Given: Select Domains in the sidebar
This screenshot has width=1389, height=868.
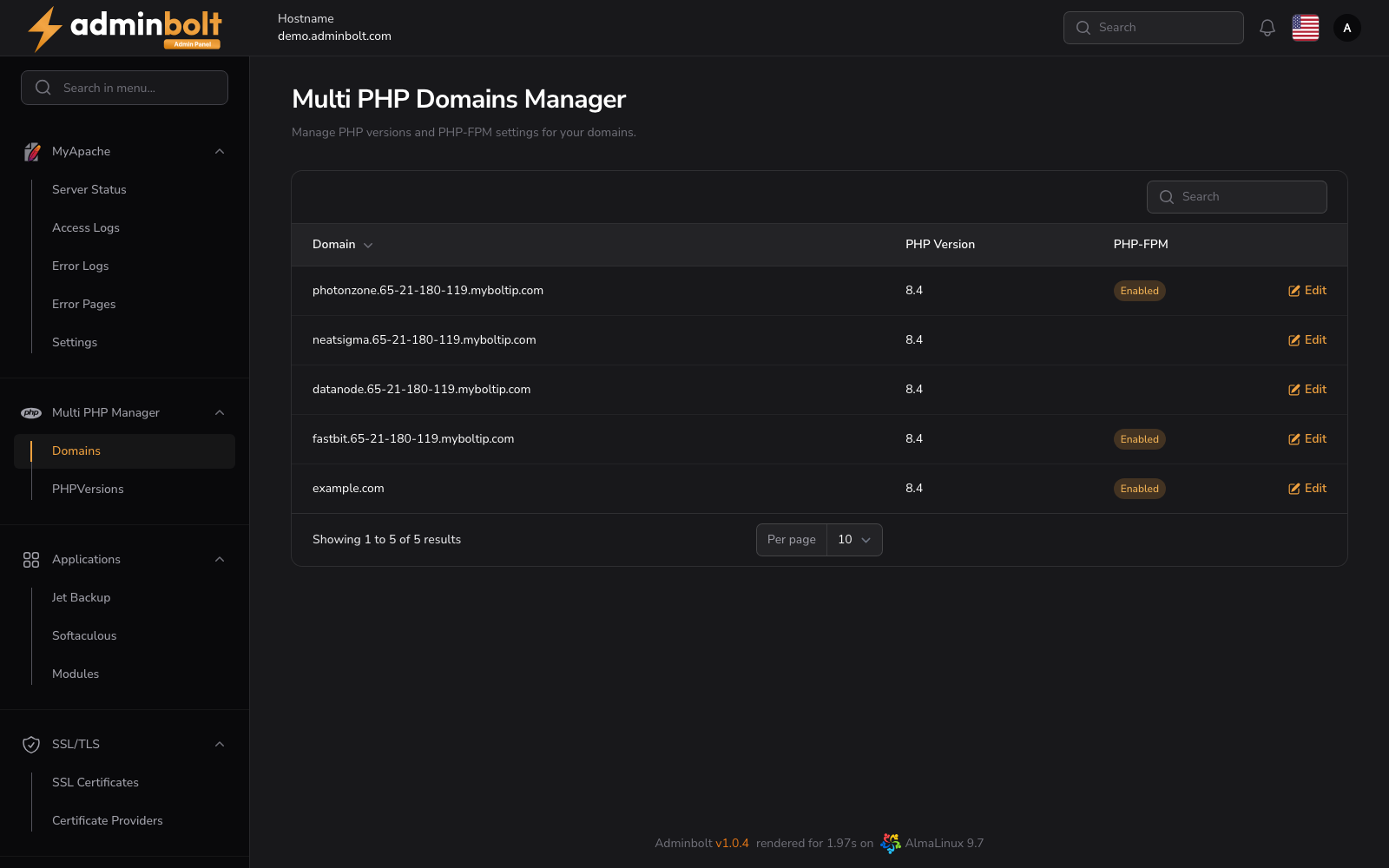Looking at the screenshot, I should pyautogui.click(x=124, y=451).
